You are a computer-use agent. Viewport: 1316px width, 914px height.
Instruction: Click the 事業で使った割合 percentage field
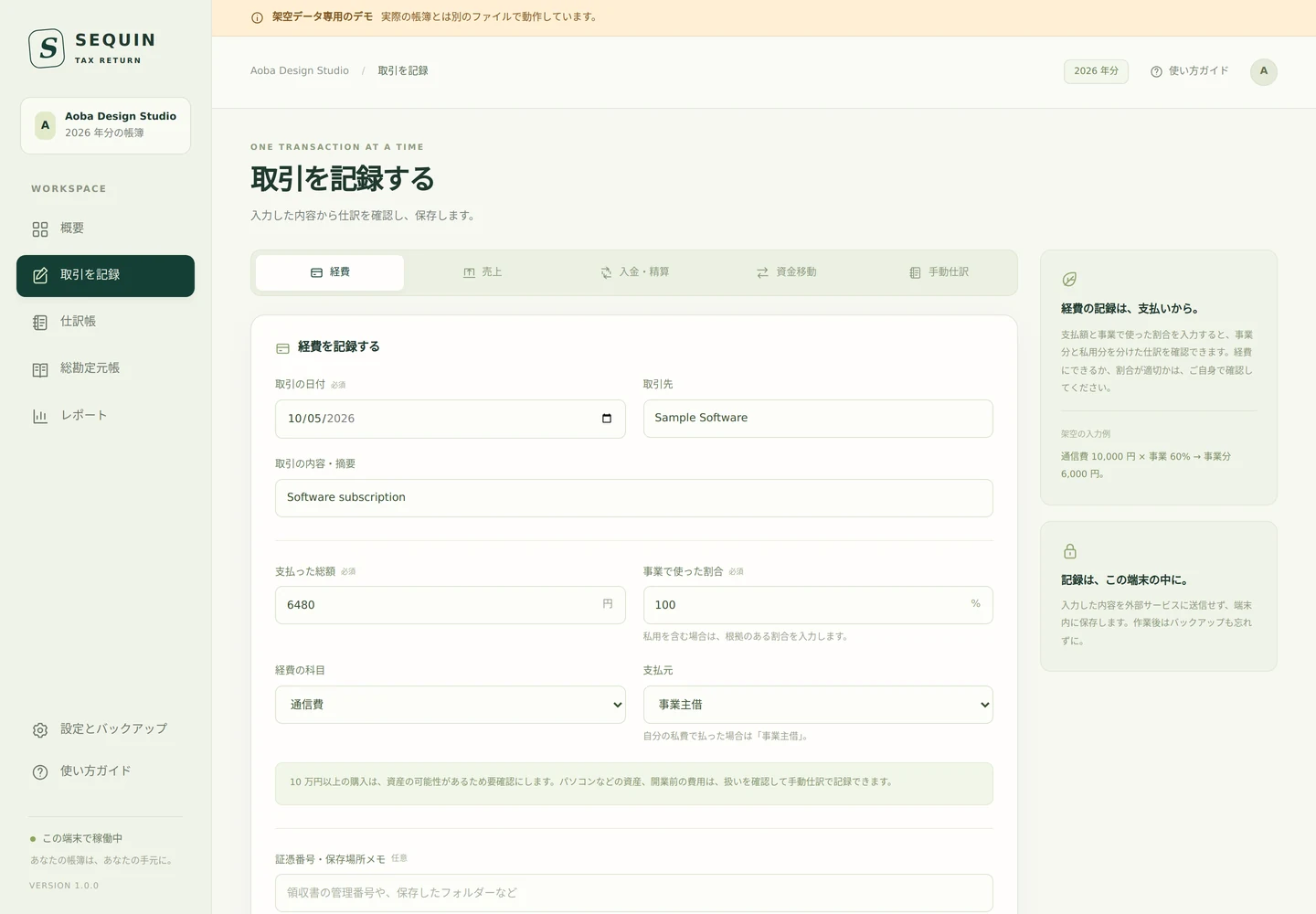pos(818,605)
